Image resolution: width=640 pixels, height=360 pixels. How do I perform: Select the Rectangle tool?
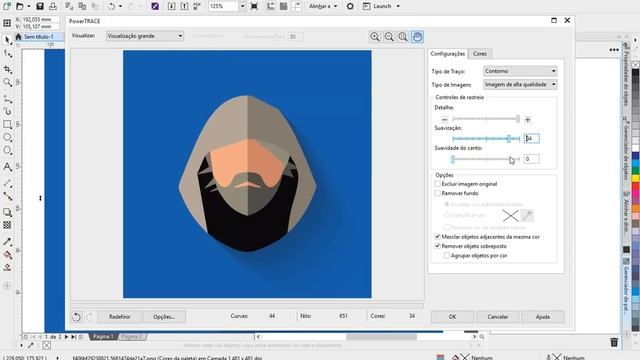[7, 124]
